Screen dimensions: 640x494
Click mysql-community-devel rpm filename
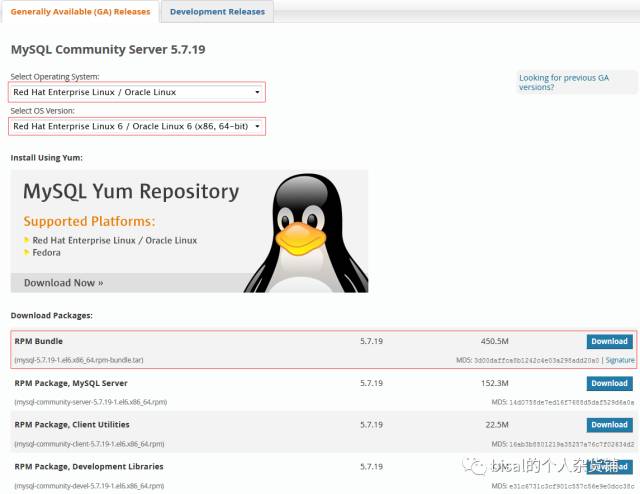click(x=89, y=486)
